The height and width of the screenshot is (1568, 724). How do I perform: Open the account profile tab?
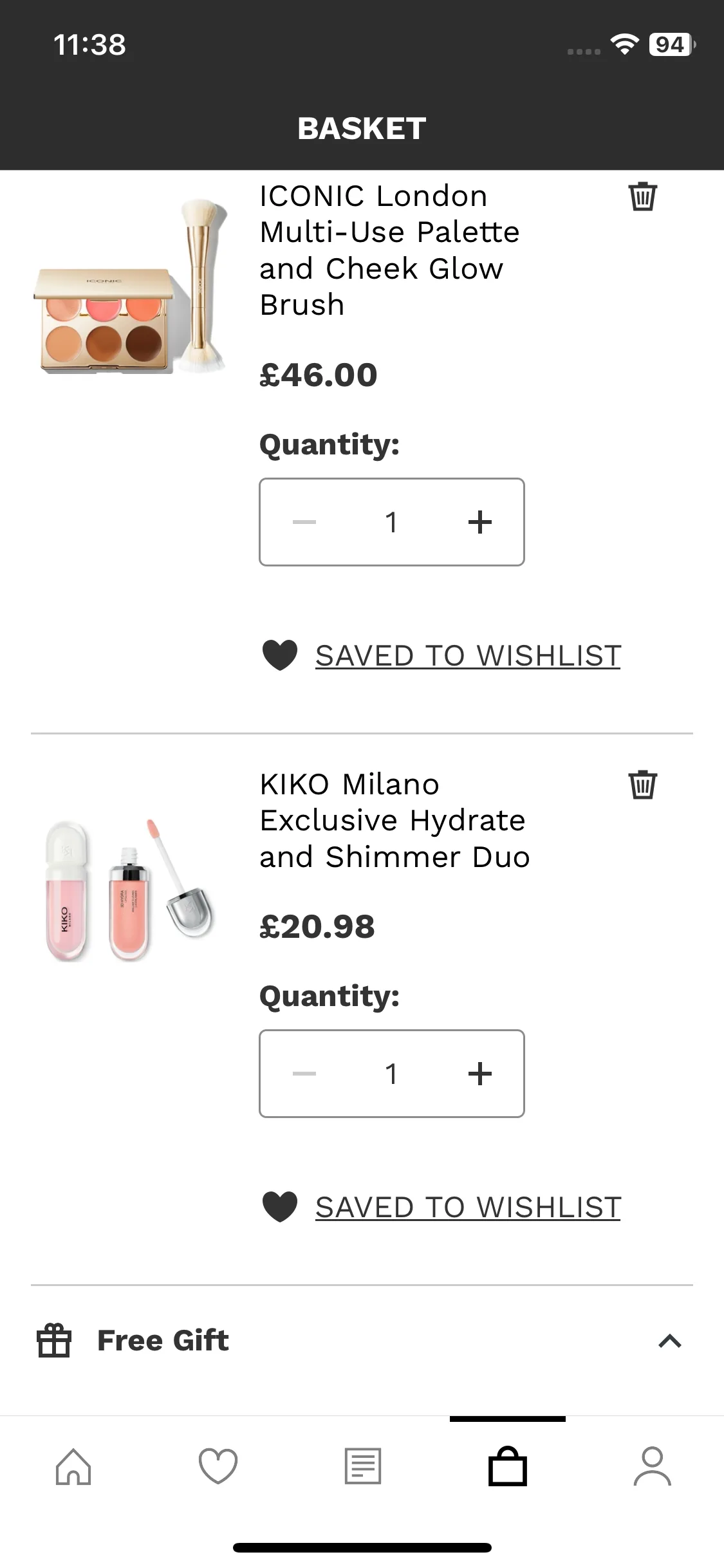tap(652, 1466)
